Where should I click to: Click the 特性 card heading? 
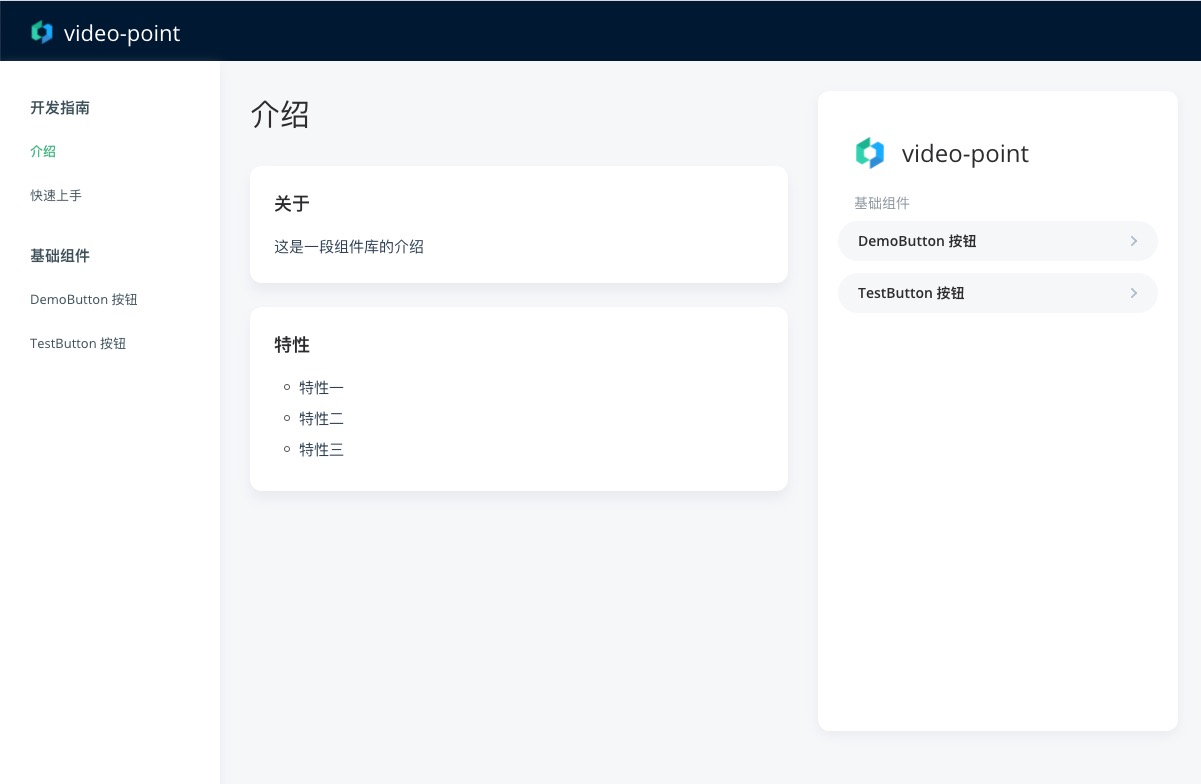(292, 345)
